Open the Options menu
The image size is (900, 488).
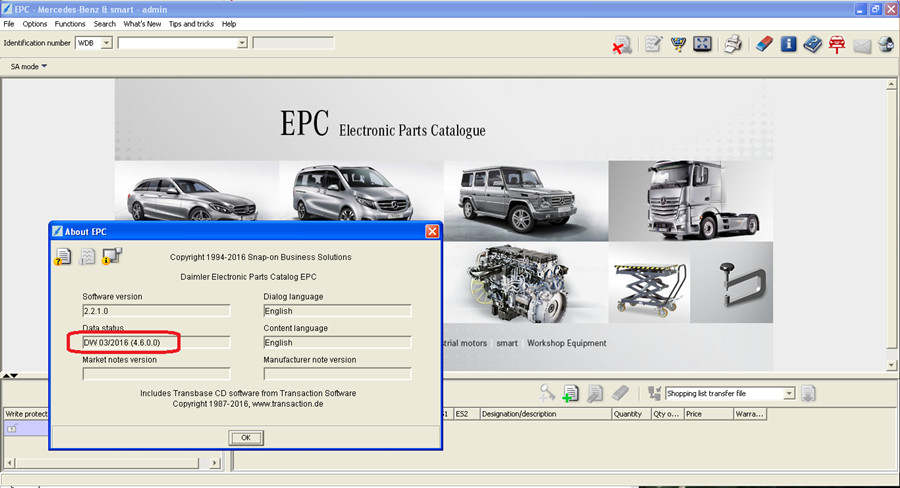click(34, 24)
